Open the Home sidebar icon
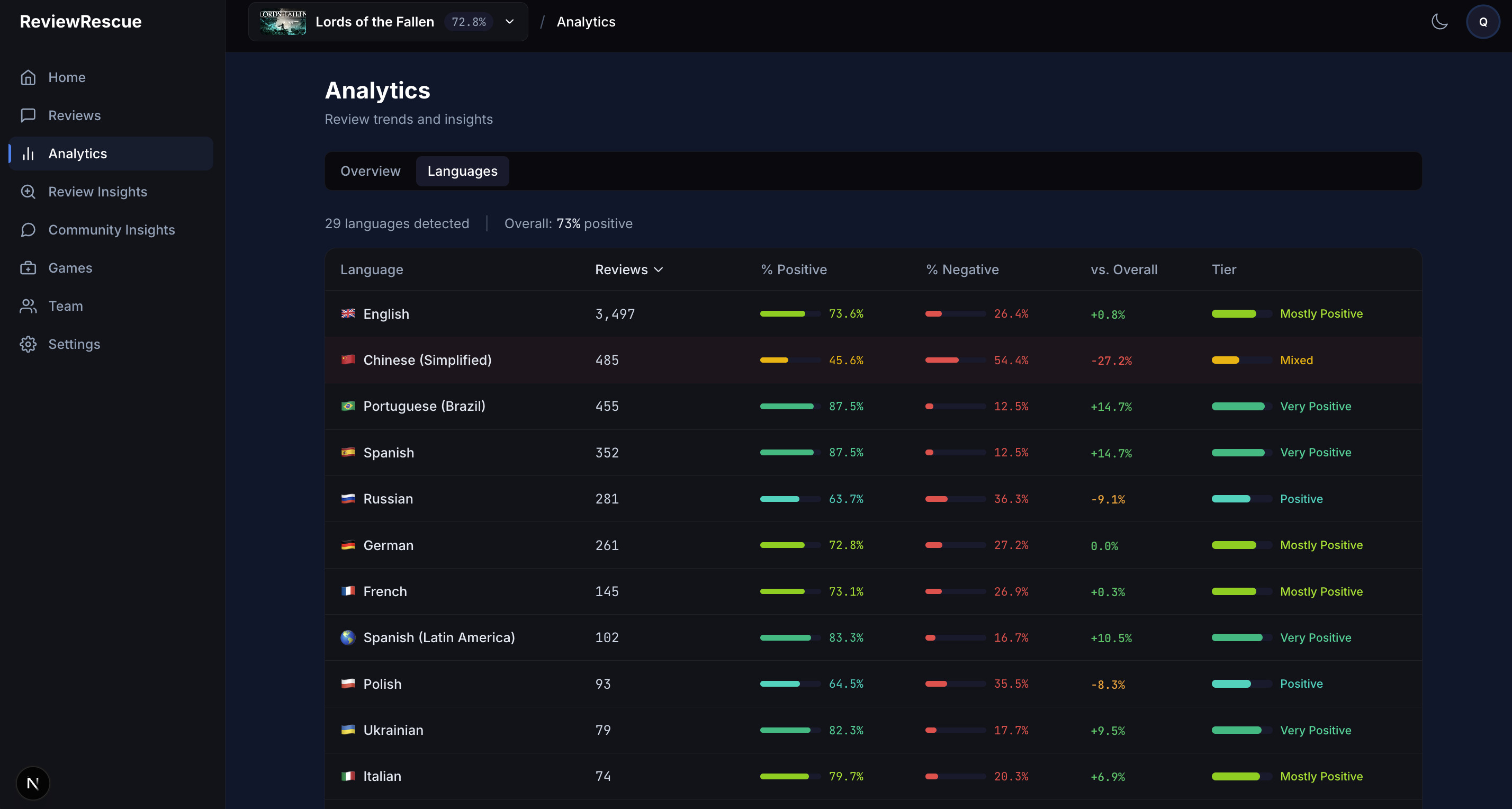 [x=28, y=77]
